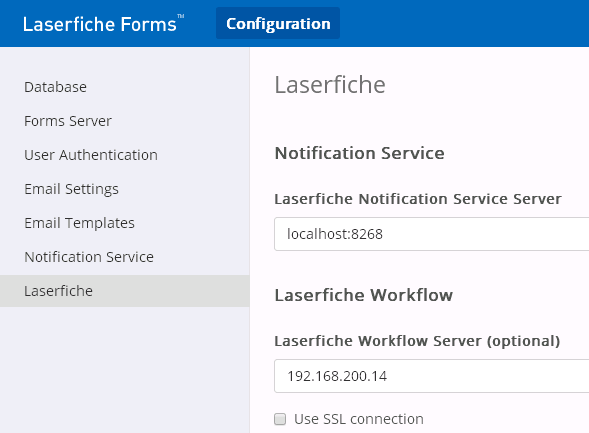Select User Authentication in the sidebar
This screenshot has width=589, height=433.
[x=91, y=155]
